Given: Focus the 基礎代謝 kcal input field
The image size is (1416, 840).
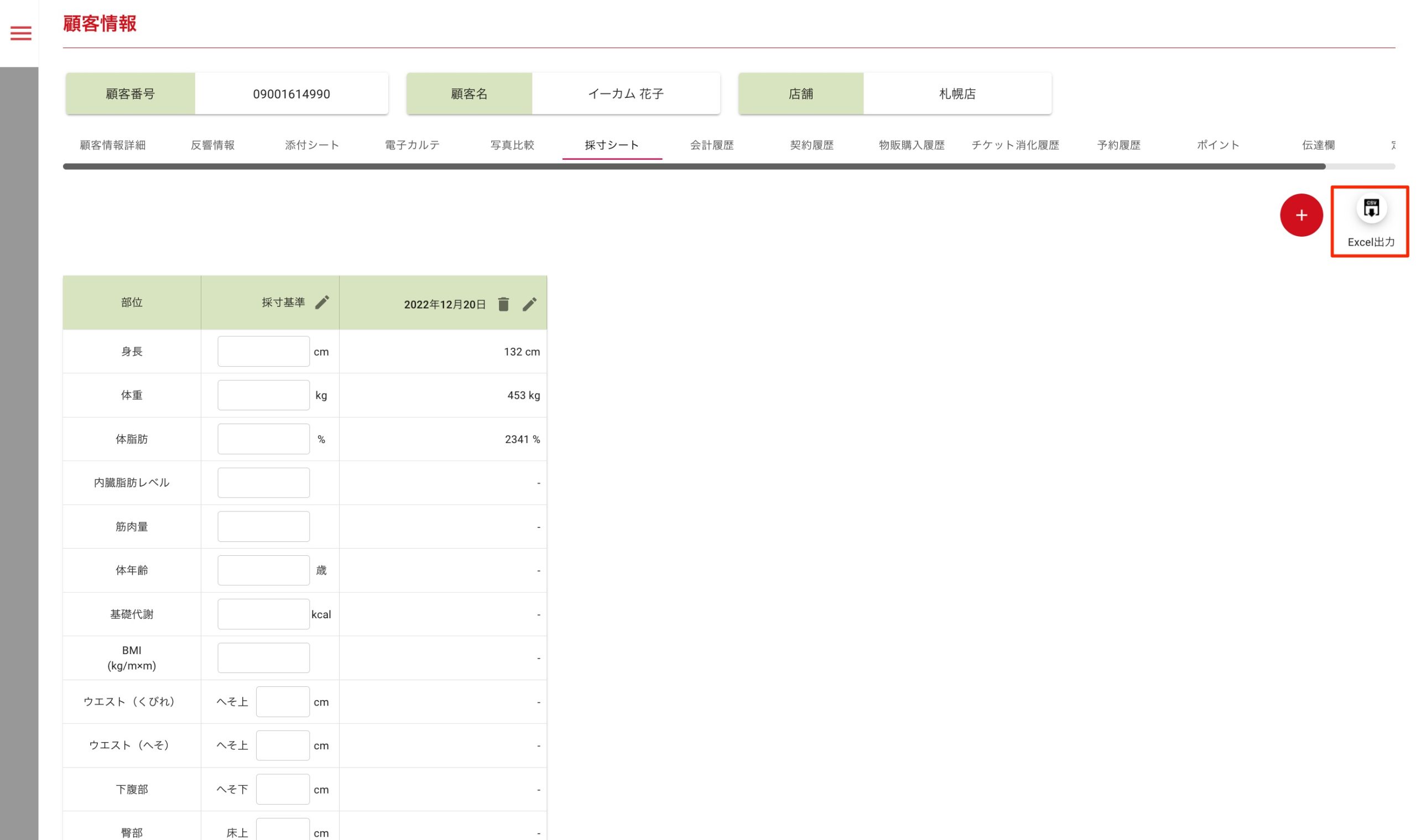Looking at the screenshot, I should [x=263, y=614].
